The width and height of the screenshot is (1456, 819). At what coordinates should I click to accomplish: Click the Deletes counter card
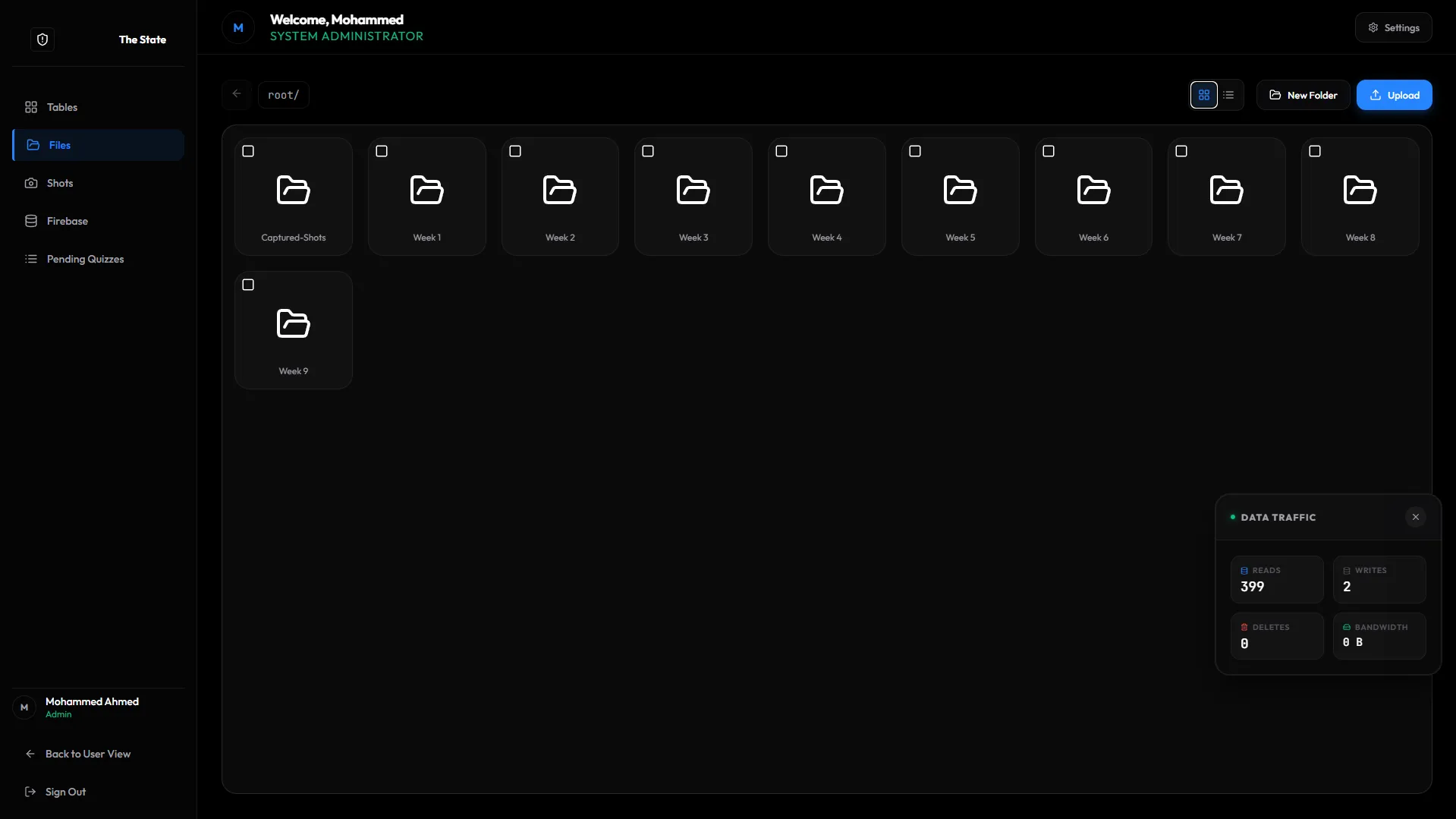coord(1277,636)
